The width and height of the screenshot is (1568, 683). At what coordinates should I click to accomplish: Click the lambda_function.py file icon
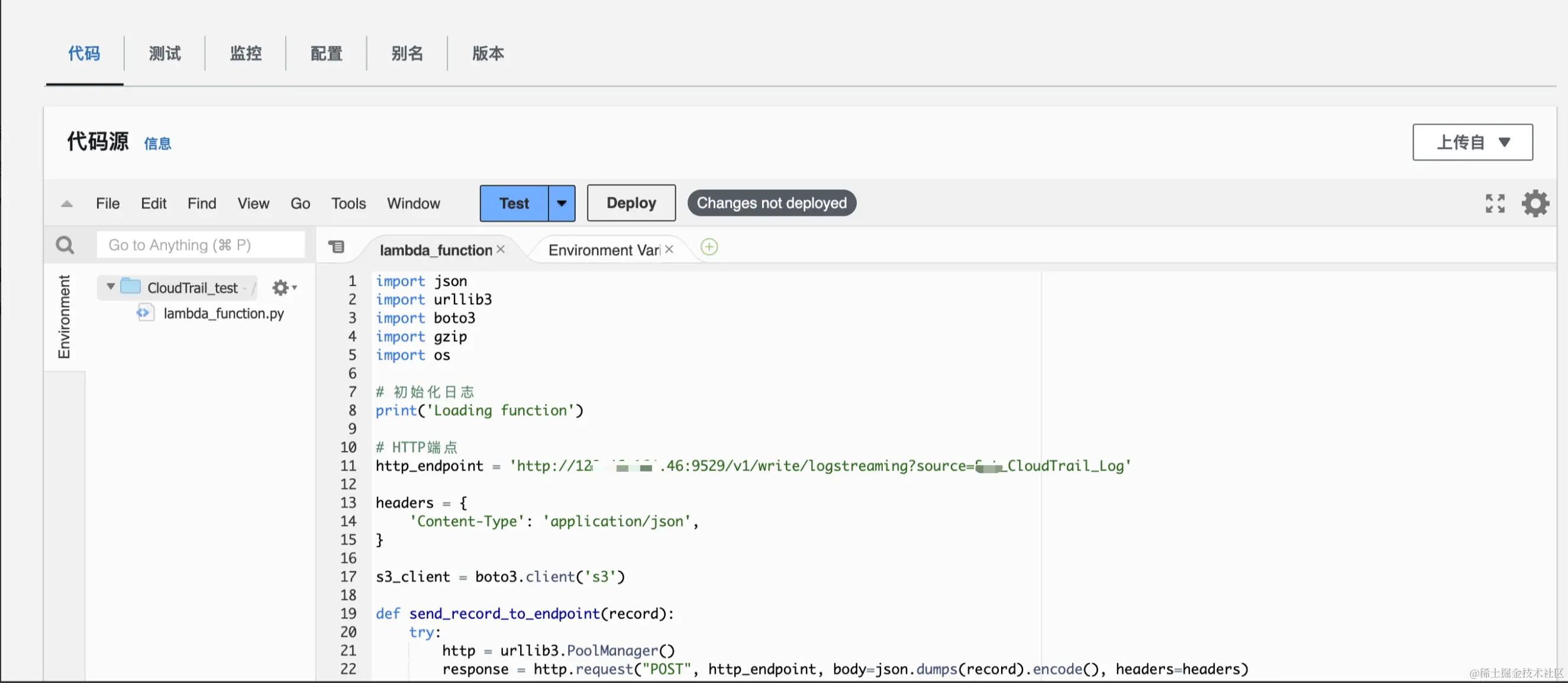tap(144, 313)
